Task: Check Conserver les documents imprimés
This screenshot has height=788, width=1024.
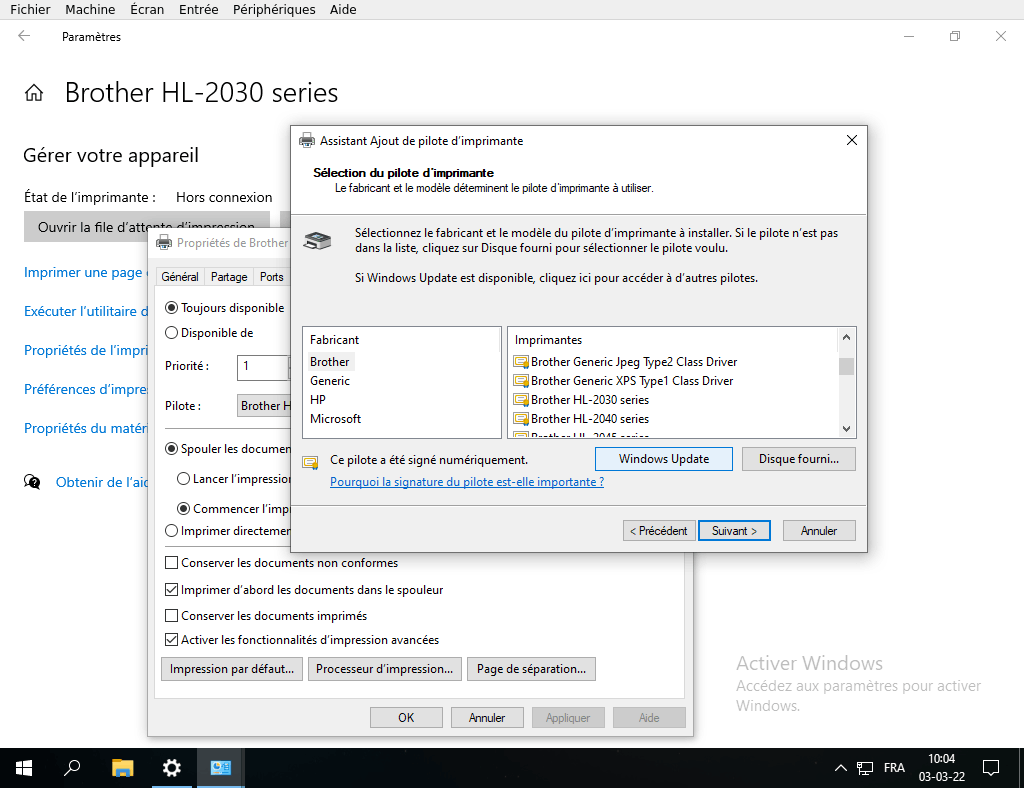Action: pos(171,616)
